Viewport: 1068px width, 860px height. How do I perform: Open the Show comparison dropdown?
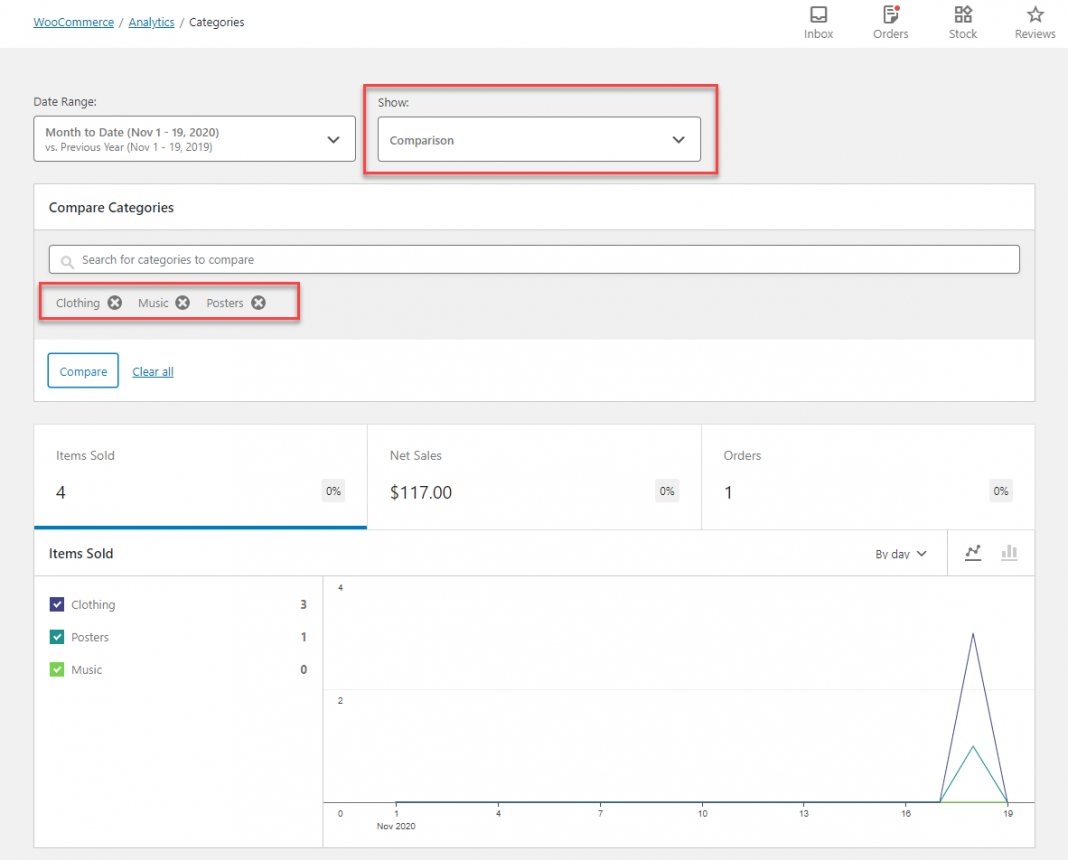539,140
